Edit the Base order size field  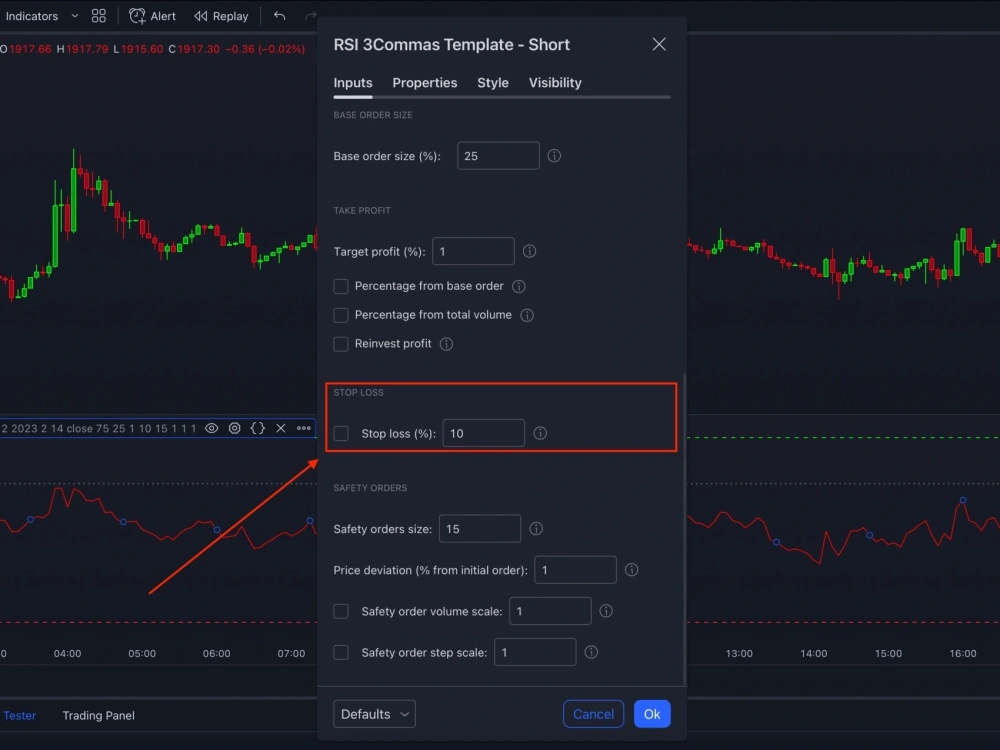click(498, 156)
